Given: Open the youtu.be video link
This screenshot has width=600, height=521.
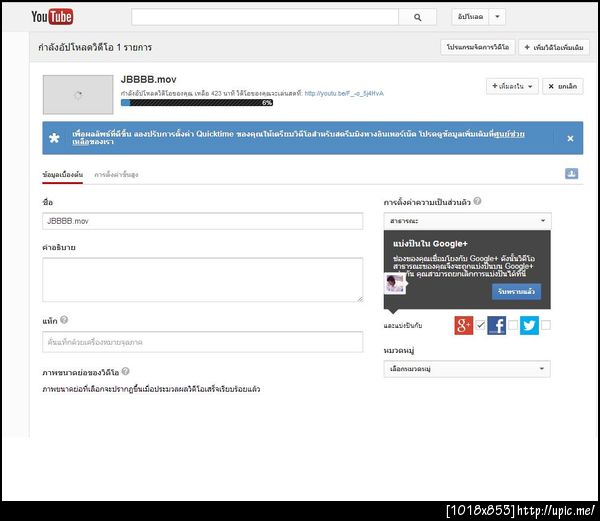Looking at the screenshot, I should tap(344, 93).
